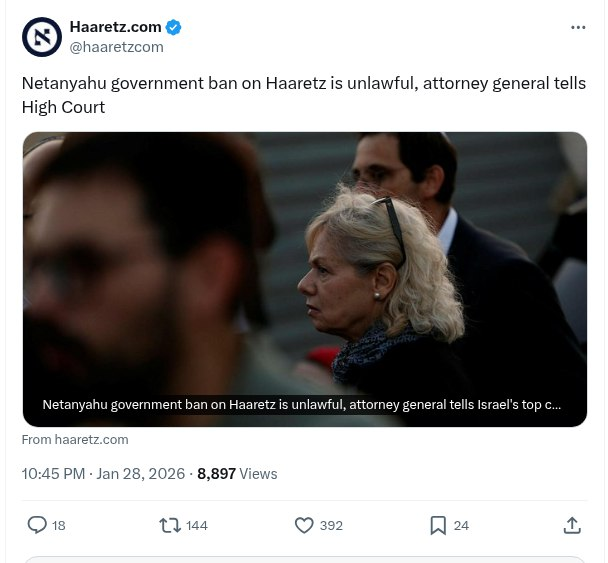Click the 144 reposts count
The width and height of the screenshot is (608, 563).
click(x=197, y=526)
